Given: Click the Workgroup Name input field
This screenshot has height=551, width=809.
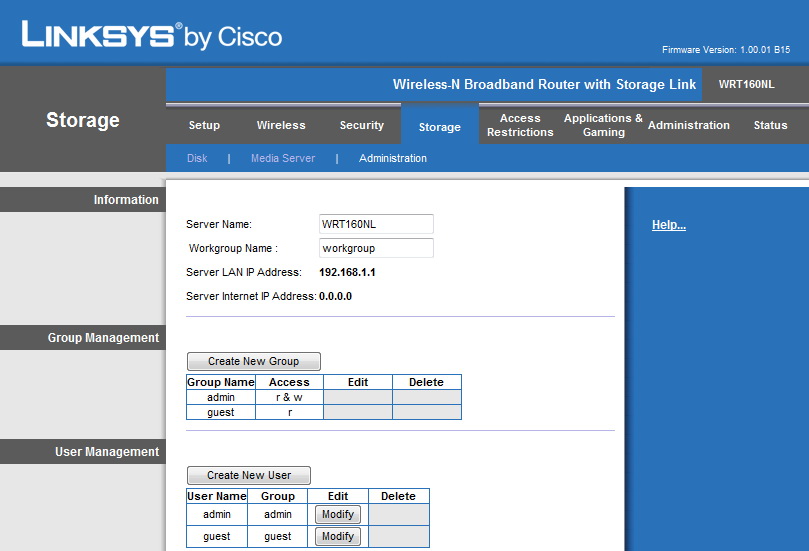Looking at the screenshot, I should (376, 248).
